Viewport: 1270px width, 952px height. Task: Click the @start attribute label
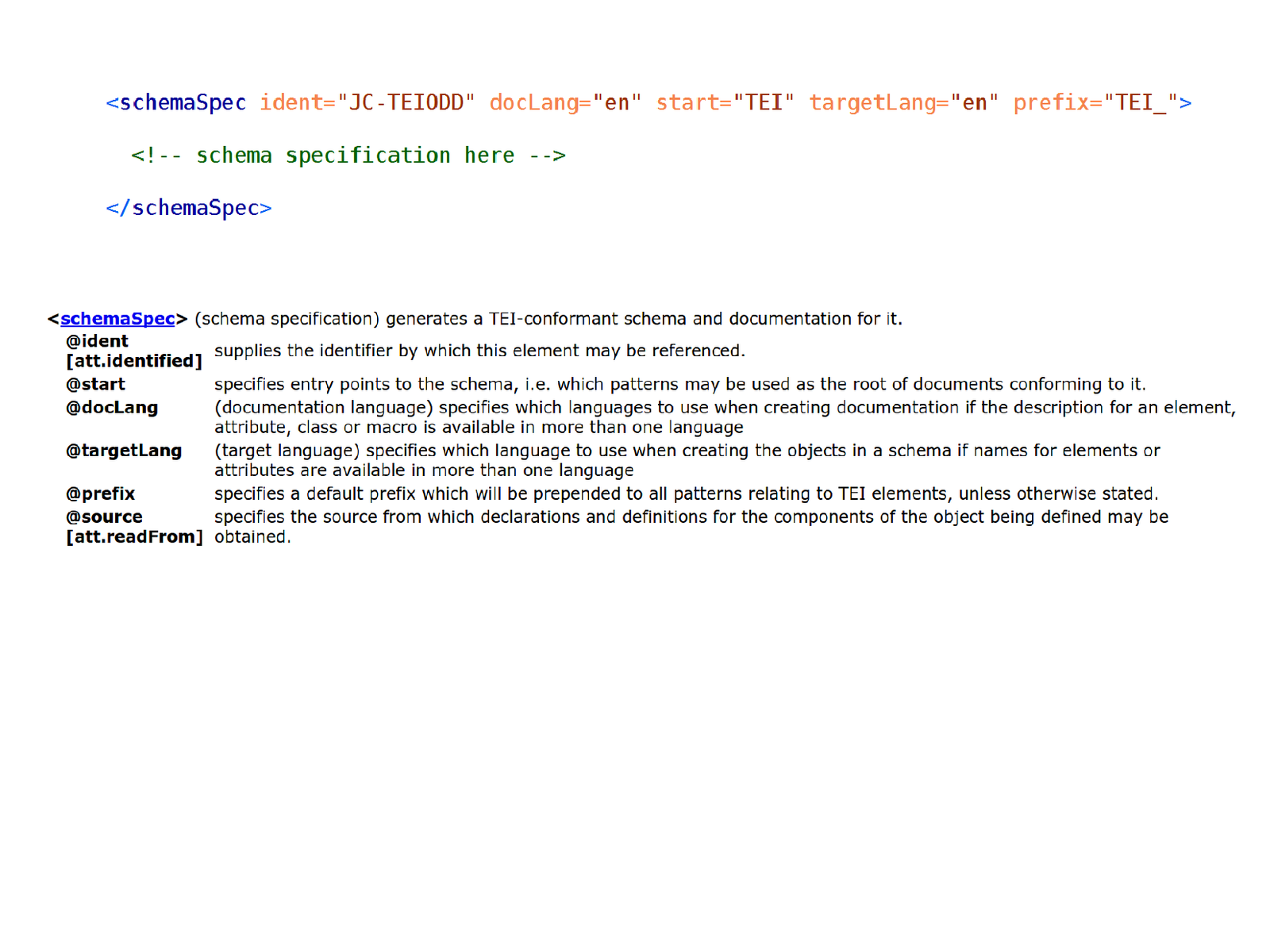pos(95,384)
